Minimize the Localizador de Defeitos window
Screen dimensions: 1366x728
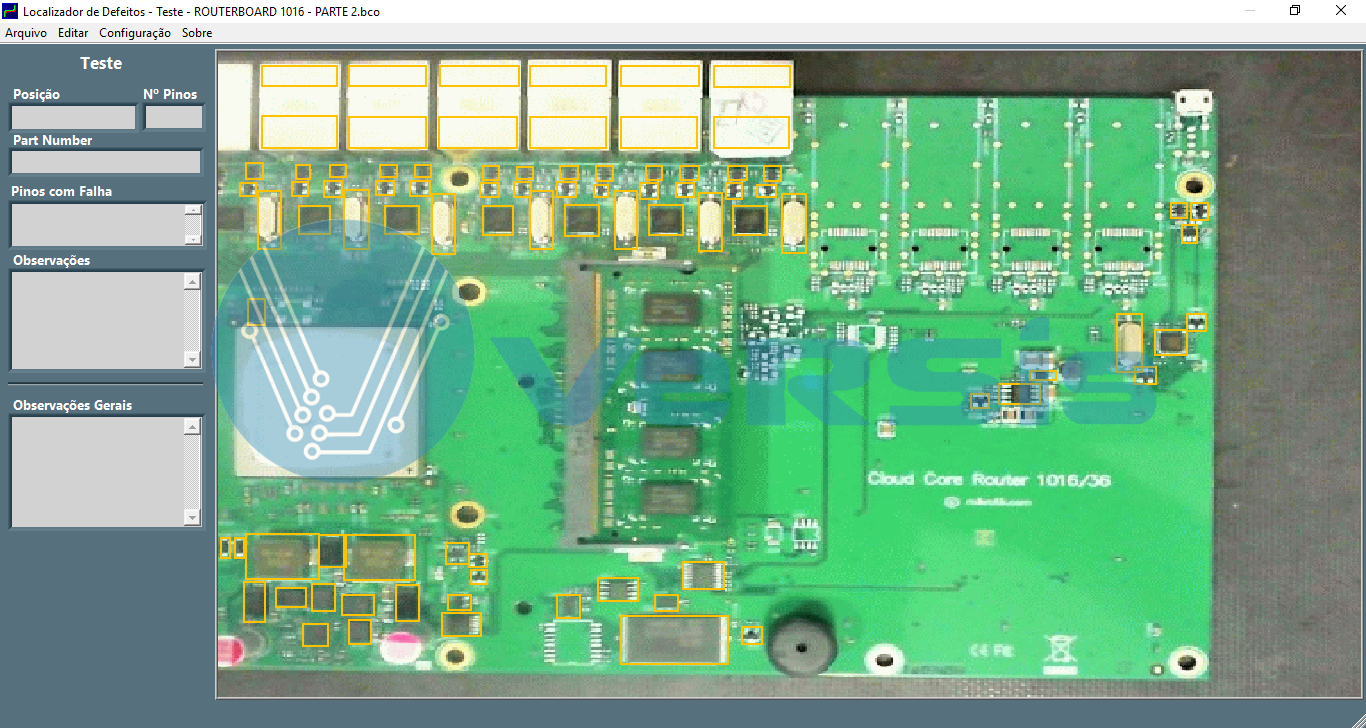pyautogui.click(x=1249, y=10)
